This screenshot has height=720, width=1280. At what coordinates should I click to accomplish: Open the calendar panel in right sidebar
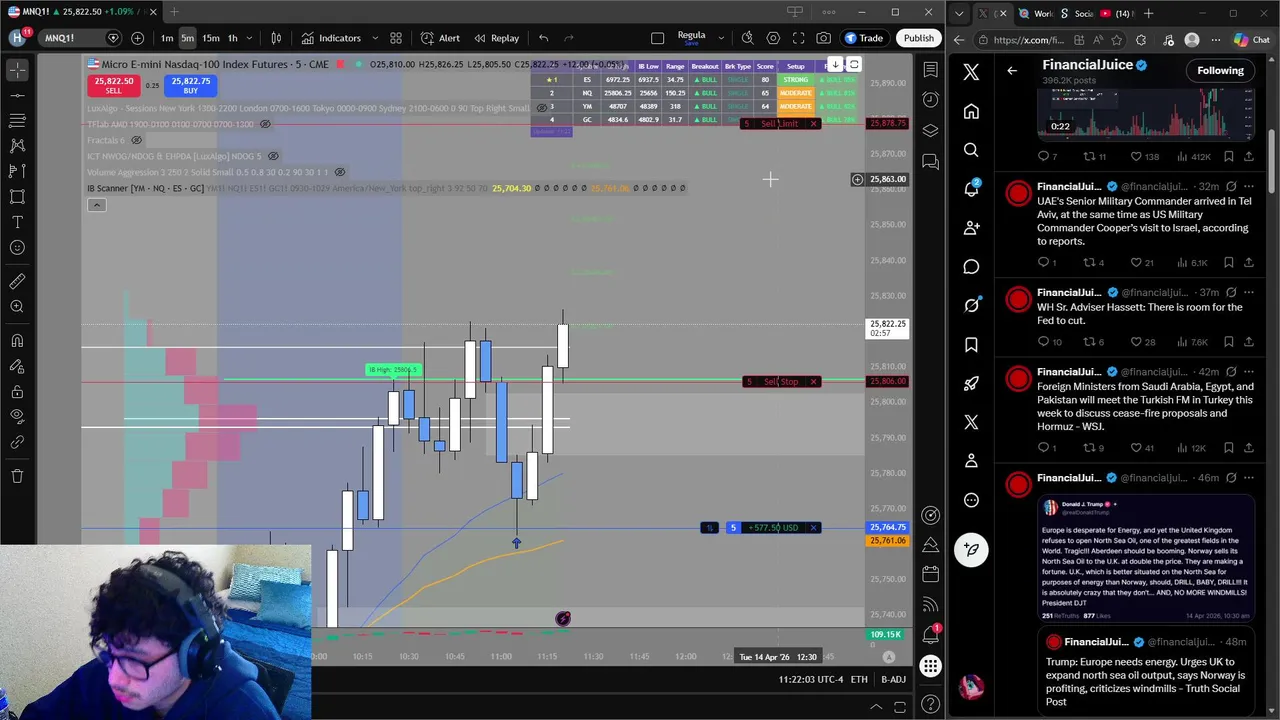930,574
